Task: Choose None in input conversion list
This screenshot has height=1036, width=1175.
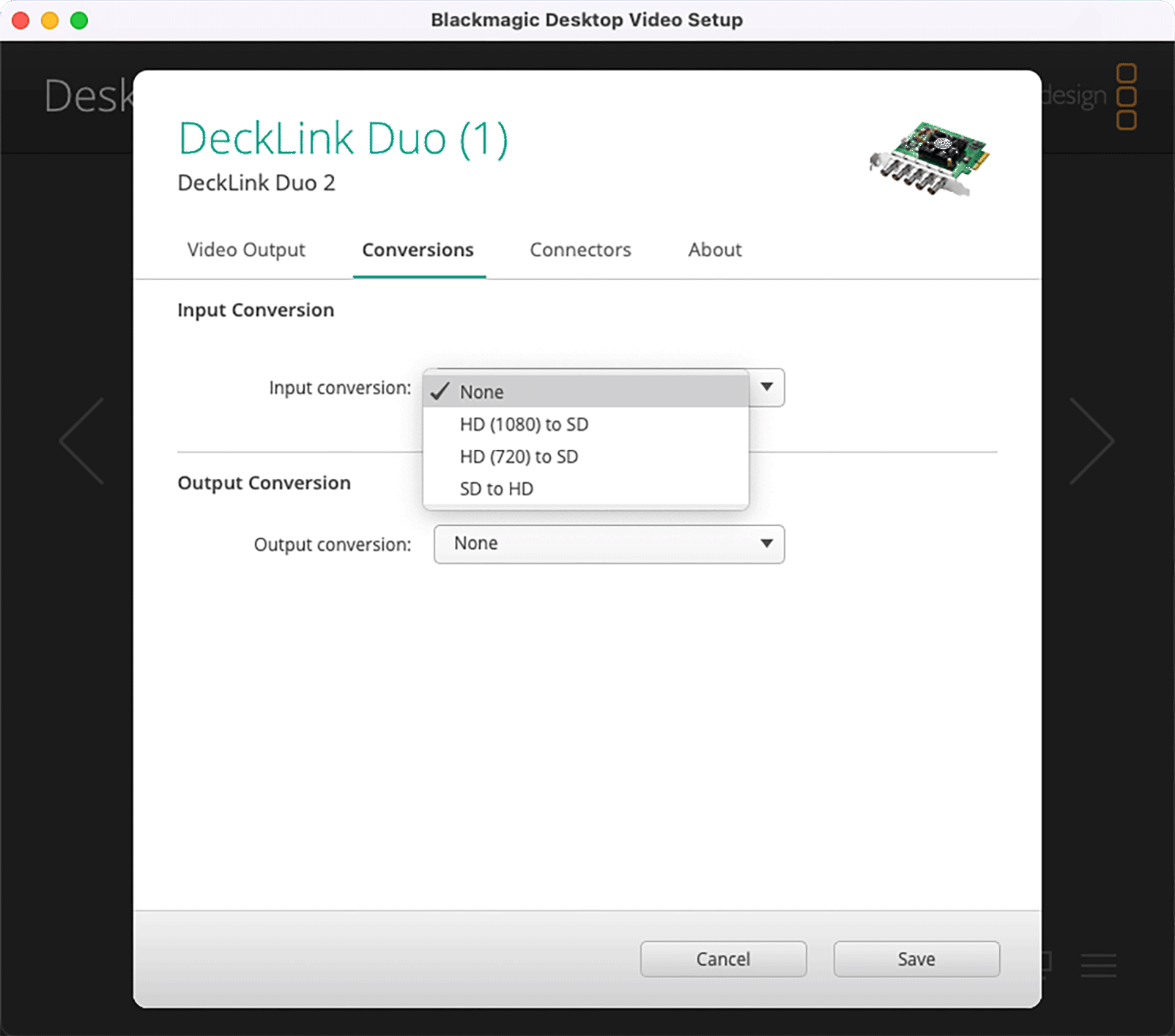Action: click(586, 392)
